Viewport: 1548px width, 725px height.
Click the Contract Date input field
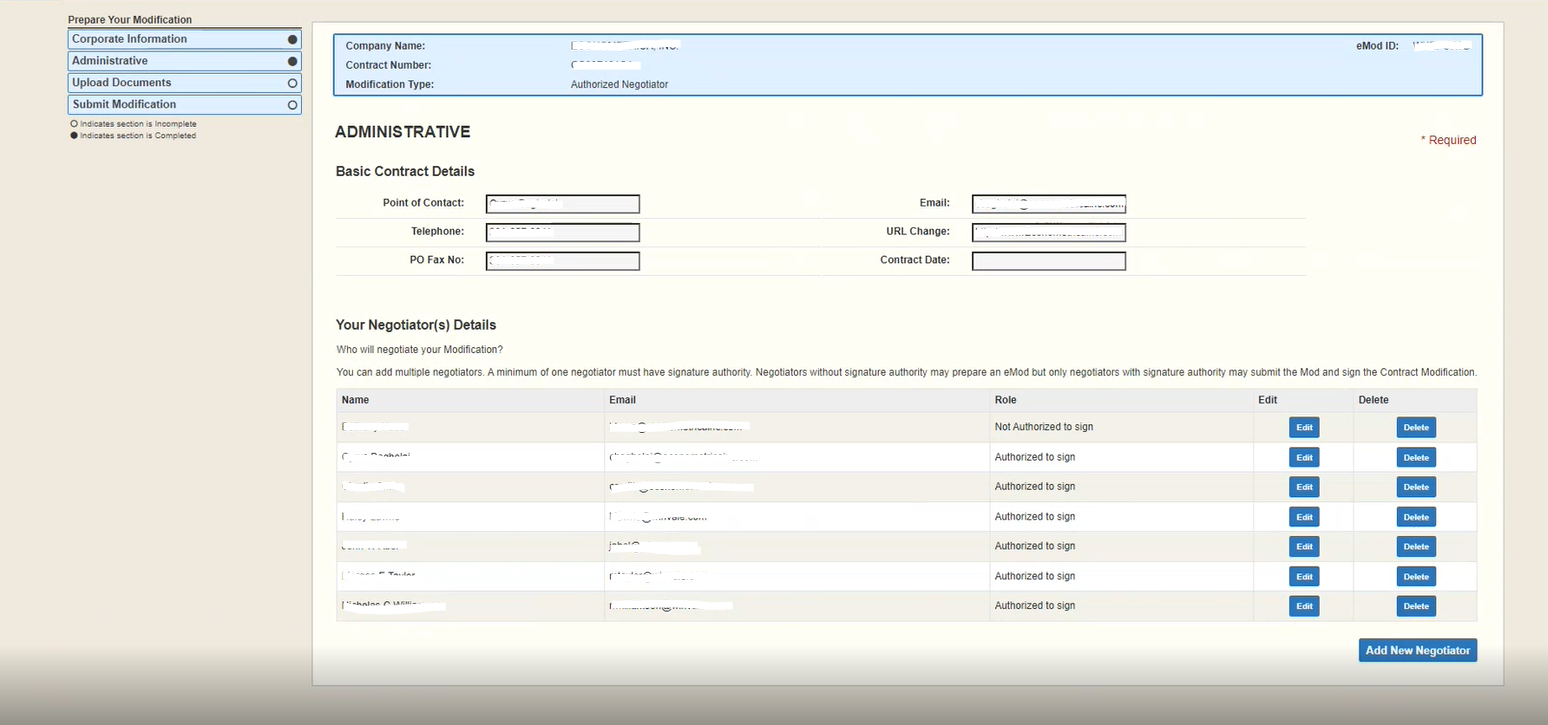tap(1048, 261)
